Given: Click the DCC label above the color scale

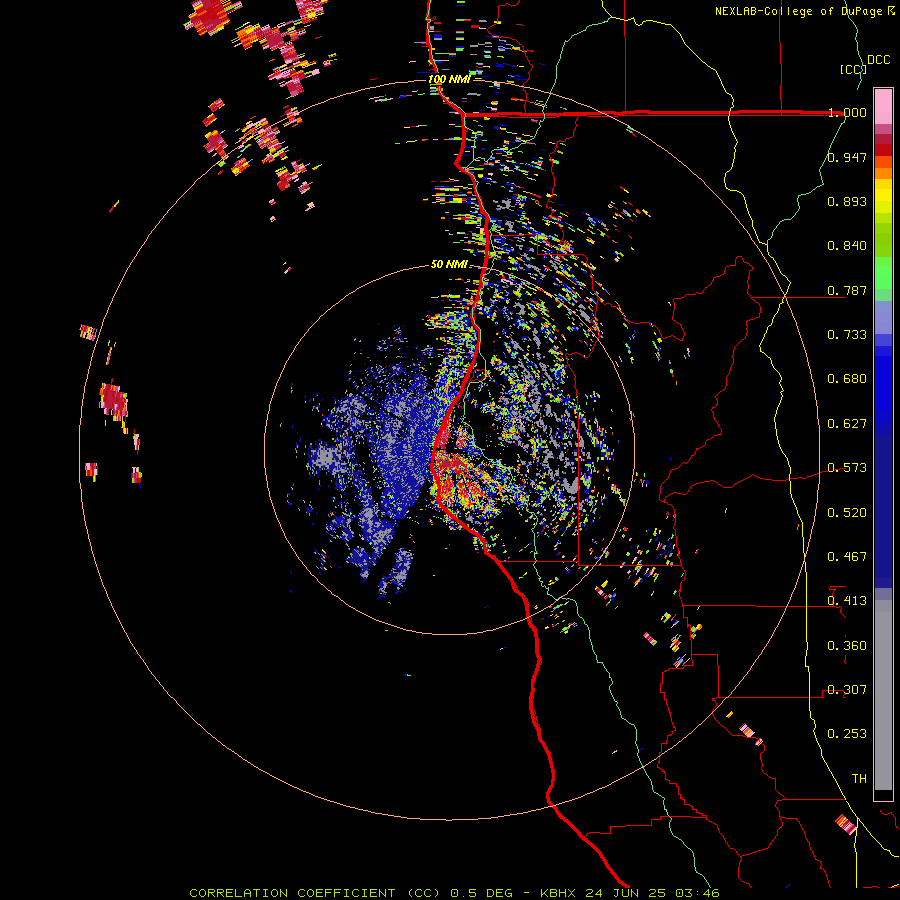Looking at the screenshot, I should click(x=879, y=60).
